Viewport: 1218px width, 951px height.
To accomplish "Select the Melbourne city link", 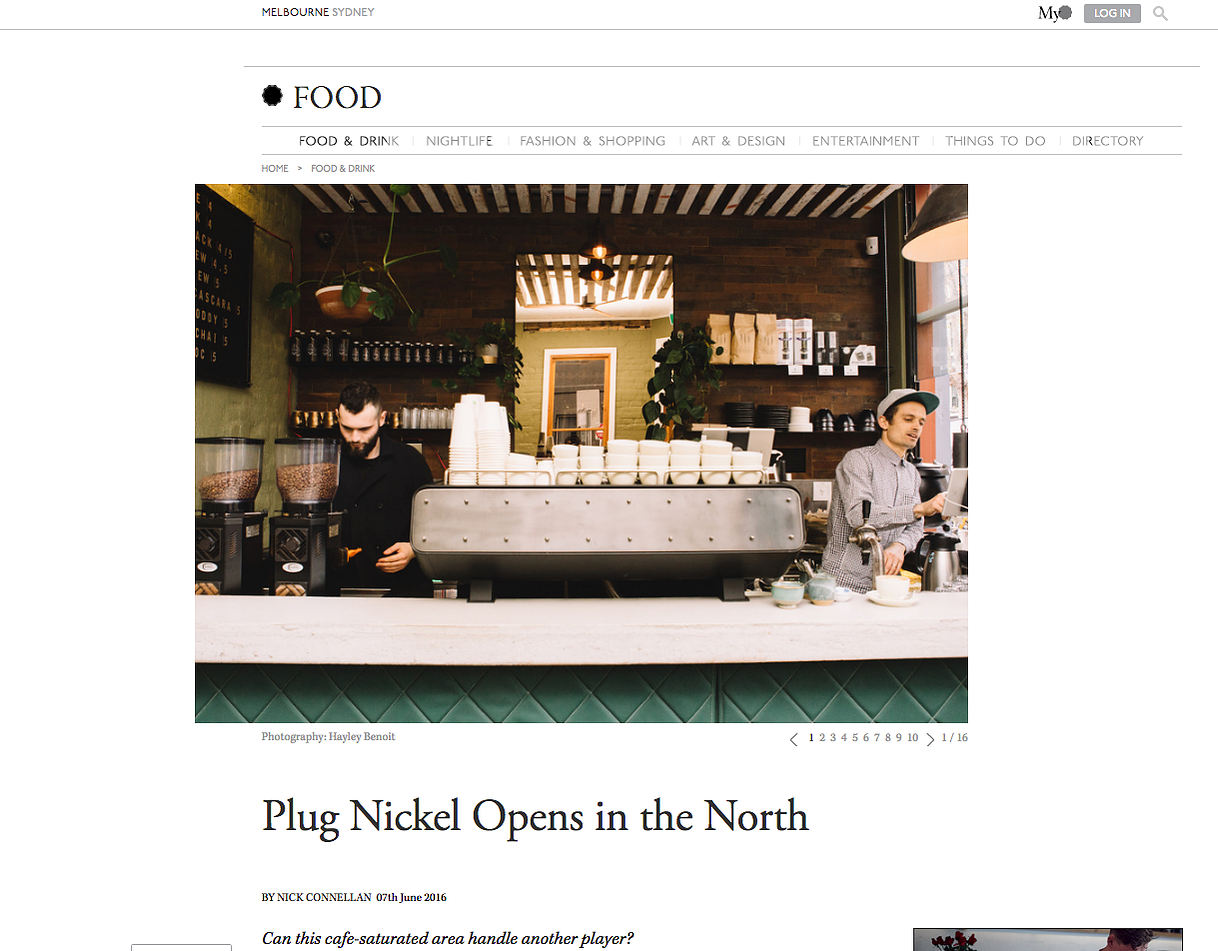I will pyautogui.click(x=295, y=12).
